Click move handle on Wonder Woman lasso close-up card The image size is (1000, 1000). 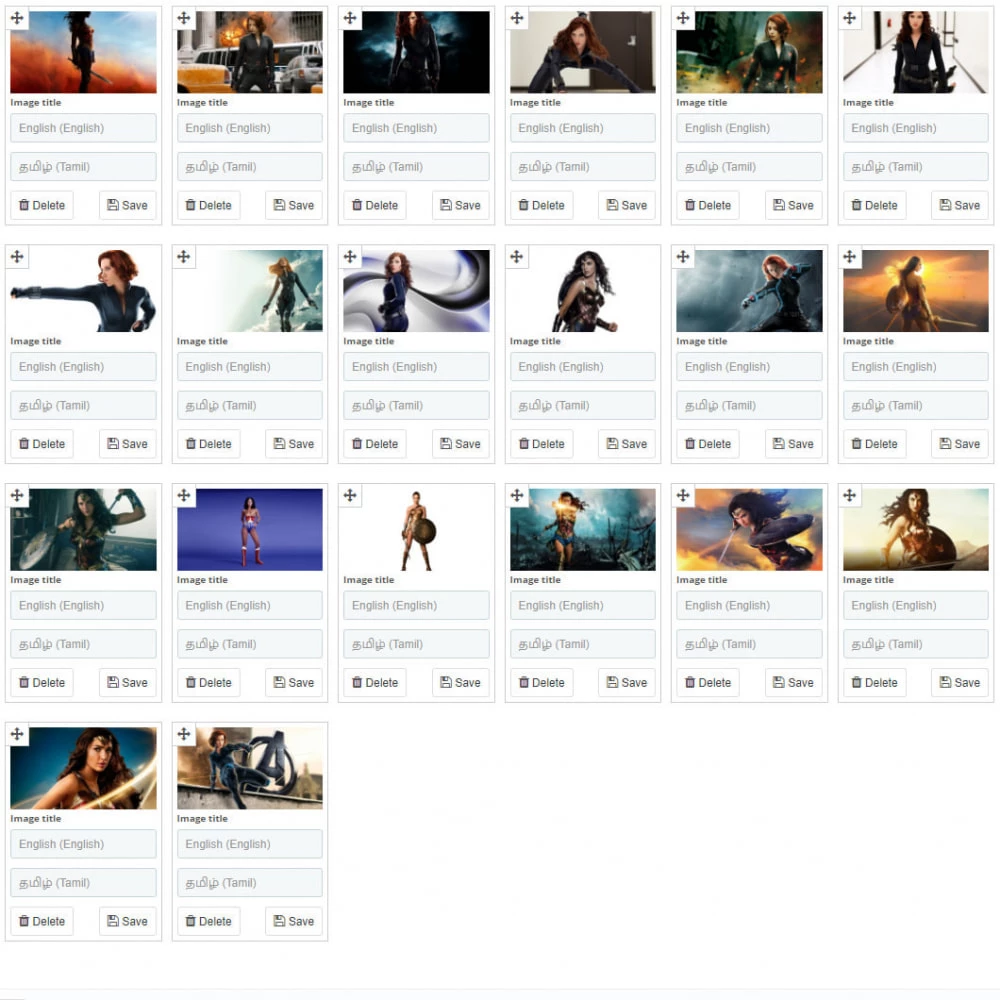(17, 734)
